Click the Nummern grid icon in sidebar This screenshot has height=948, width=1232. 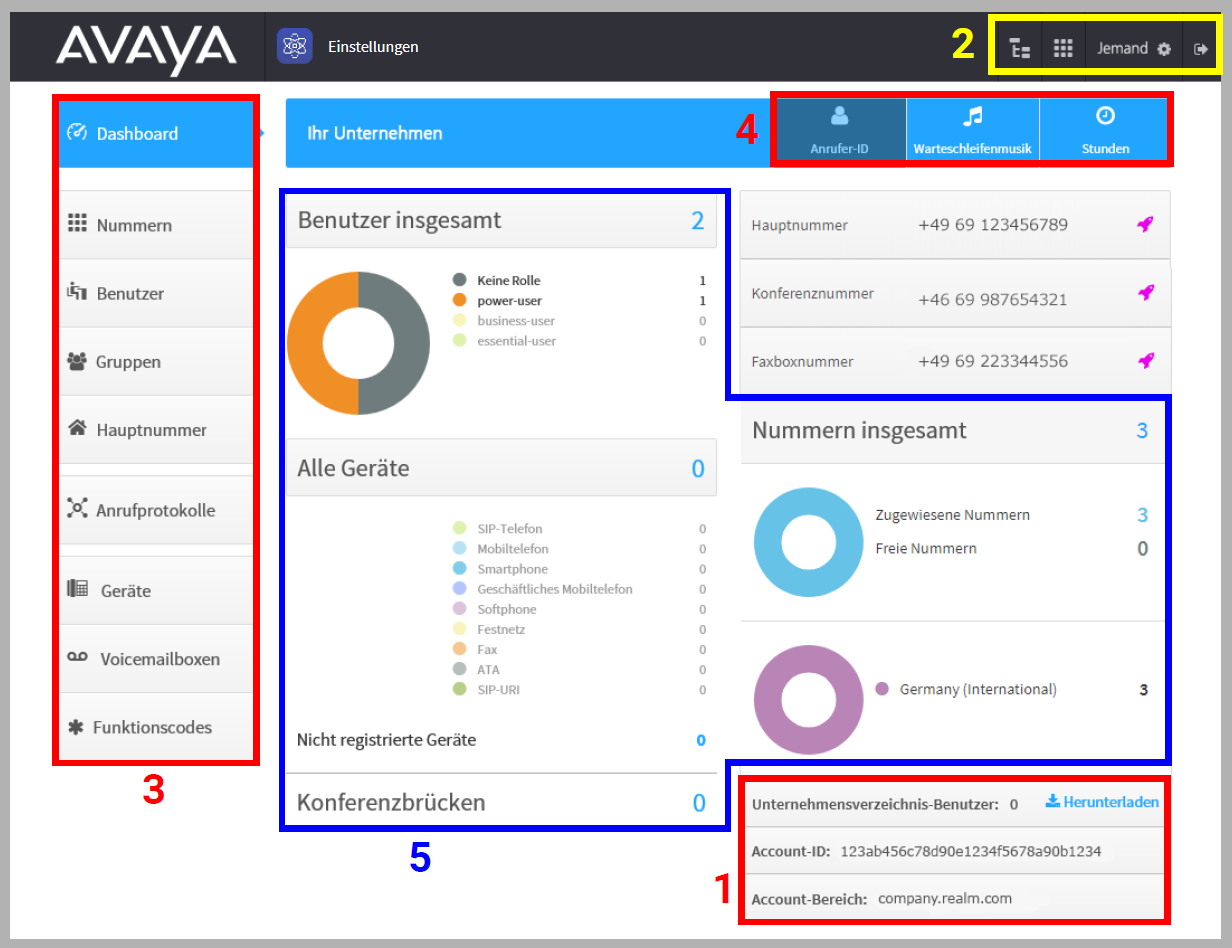[x=77, y=224]
